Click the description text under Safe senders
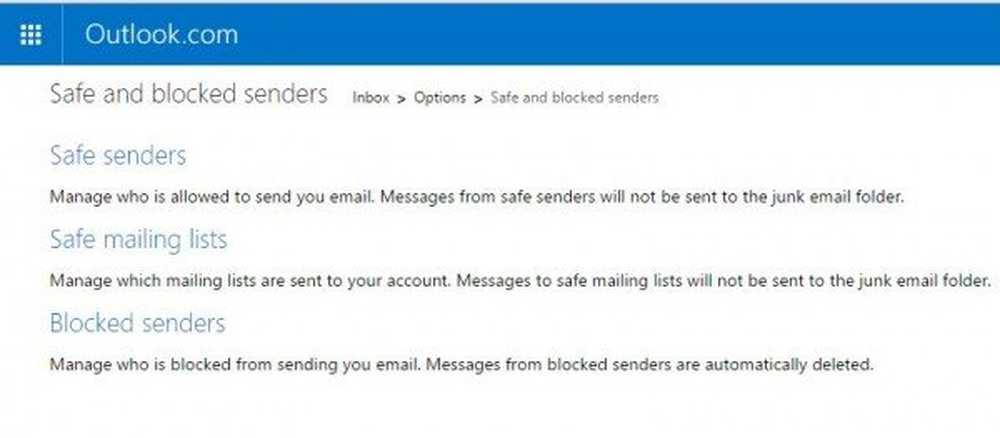The width and height of the screenshot is (1000, 438). point(477,196)
